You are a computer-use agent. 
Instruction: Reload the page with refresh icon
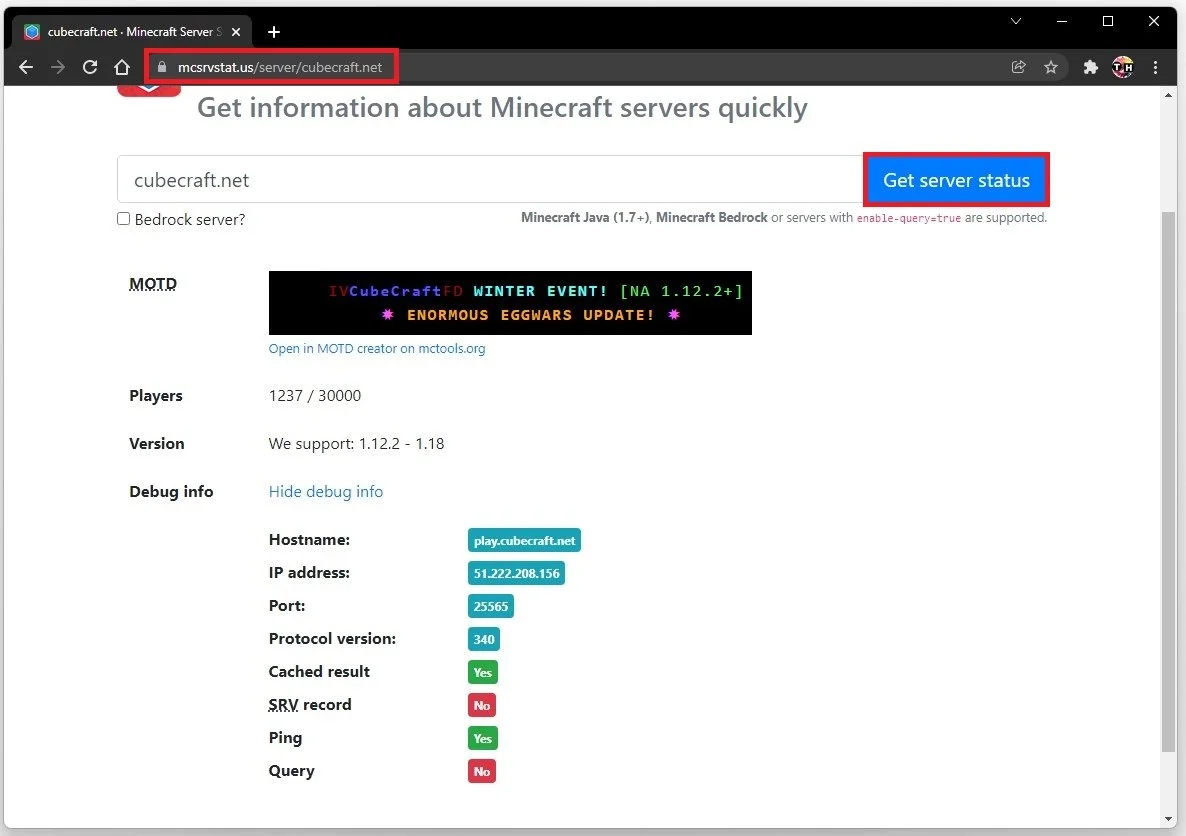point(90,67)
